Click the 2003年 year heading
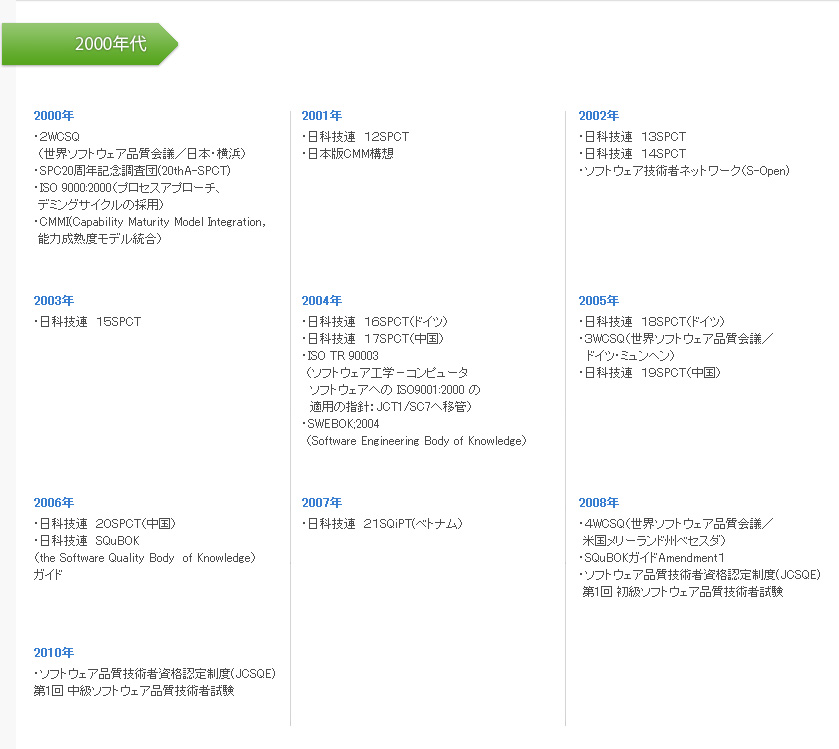 pos(54,301)
